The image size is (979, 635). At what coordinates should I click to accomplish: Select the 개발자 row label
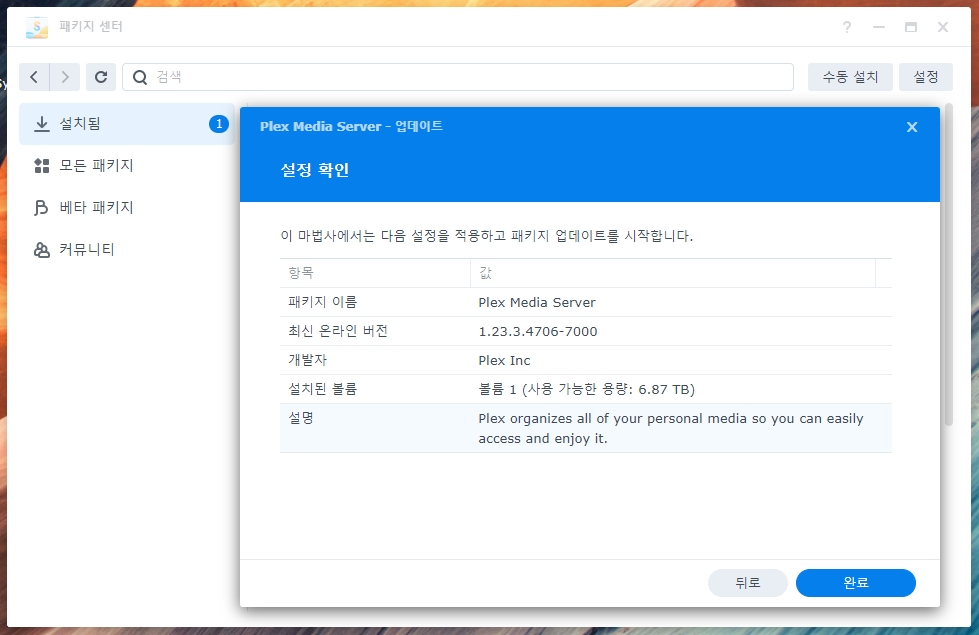coord(307,360)
